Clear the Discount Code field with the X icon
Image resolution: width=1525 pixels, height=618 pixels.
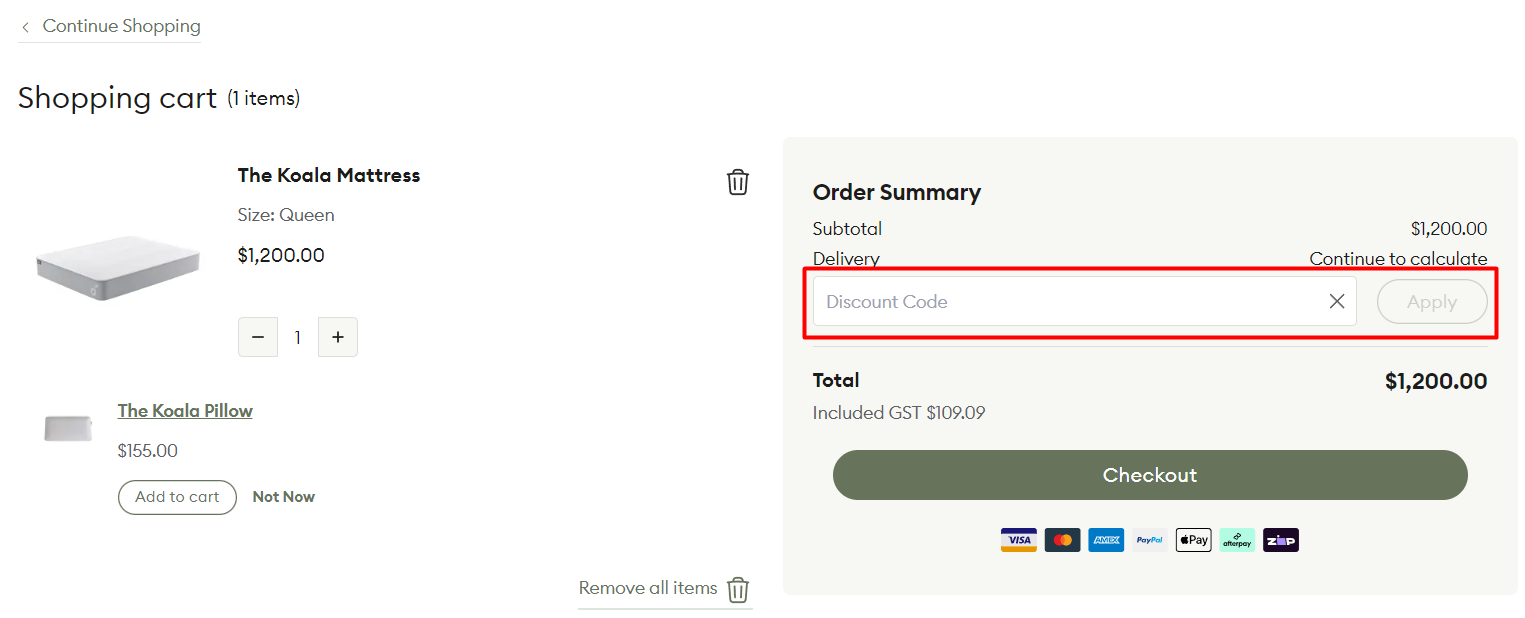coord(1337,300)
